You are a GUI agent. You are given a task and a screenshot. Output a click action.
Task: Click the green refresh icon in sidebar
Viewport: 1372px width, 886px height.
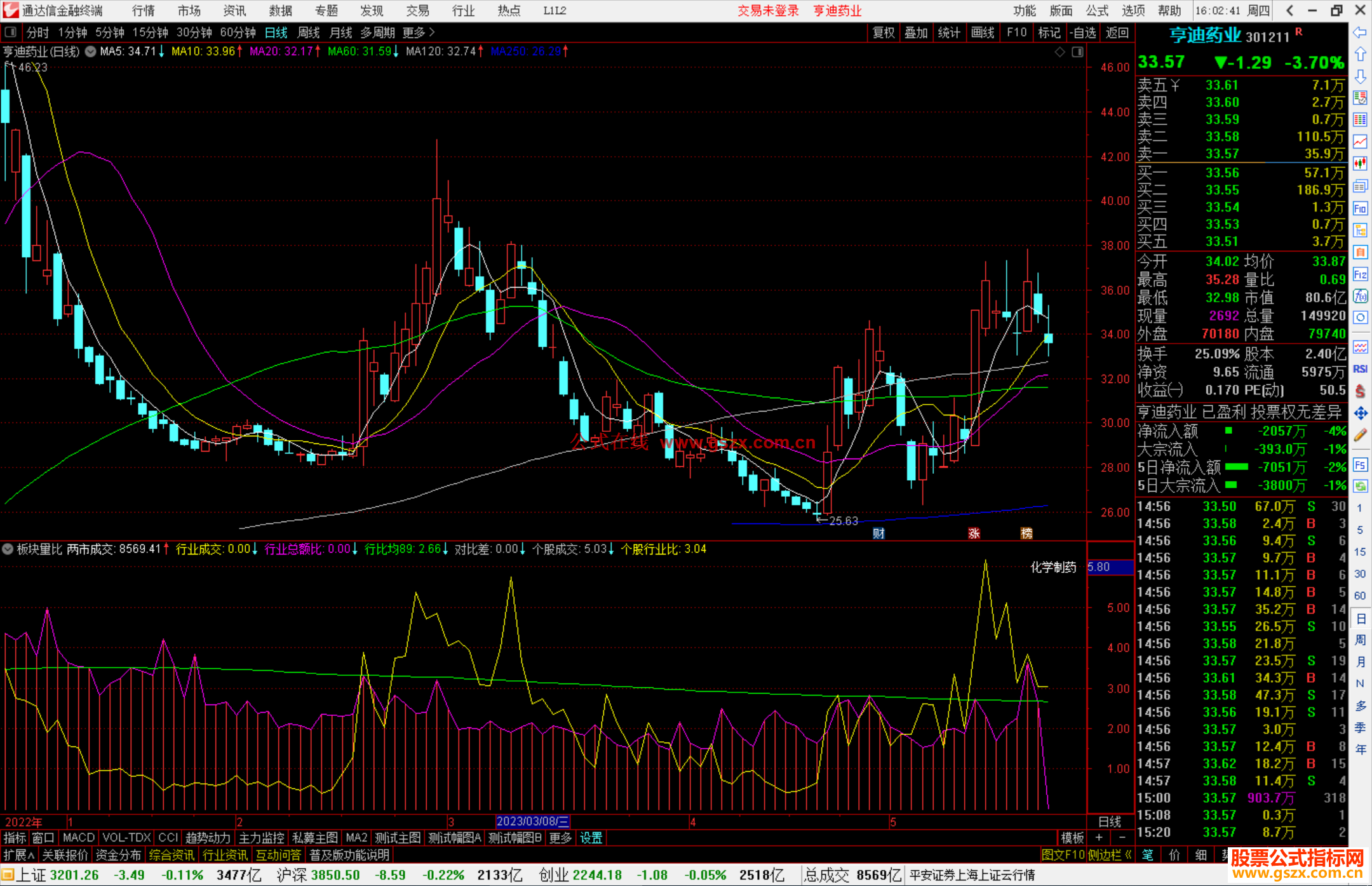point(1360,487)
